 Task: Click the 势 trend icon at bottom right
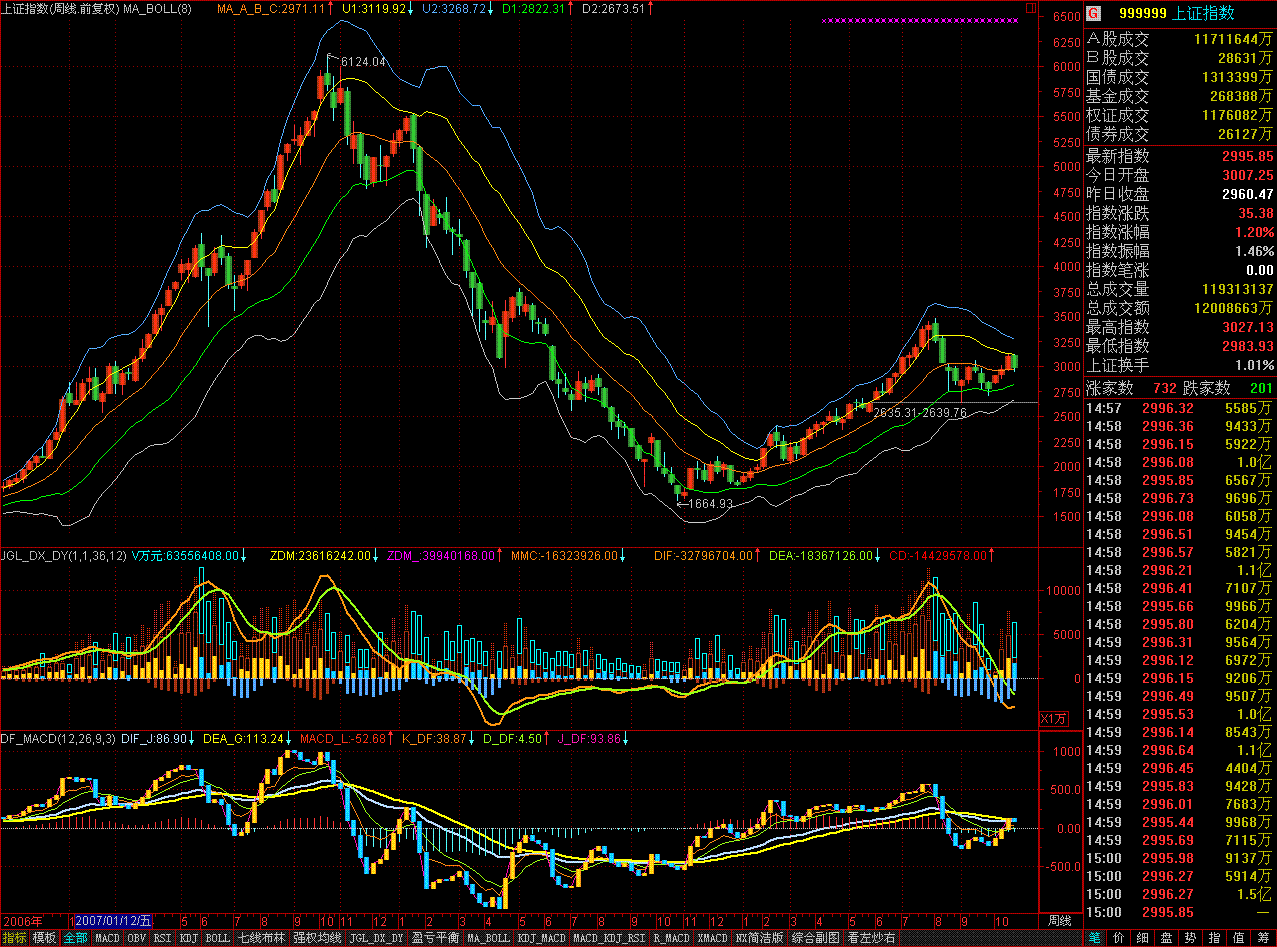point(1190,938)
